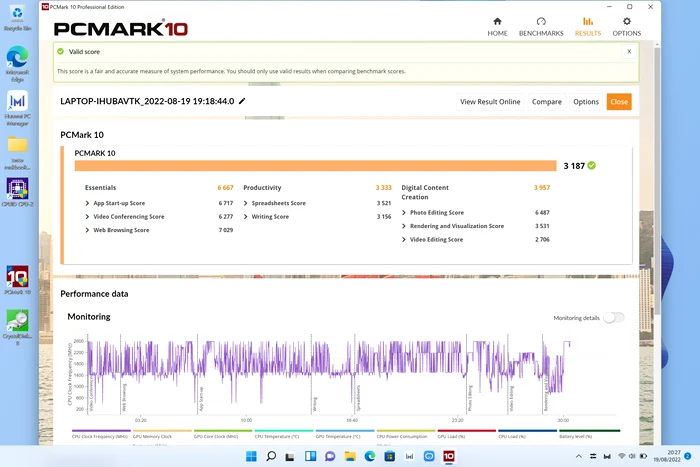Select GPU Core Clock legend item
The image size is (700, 467).
[223, 434]
